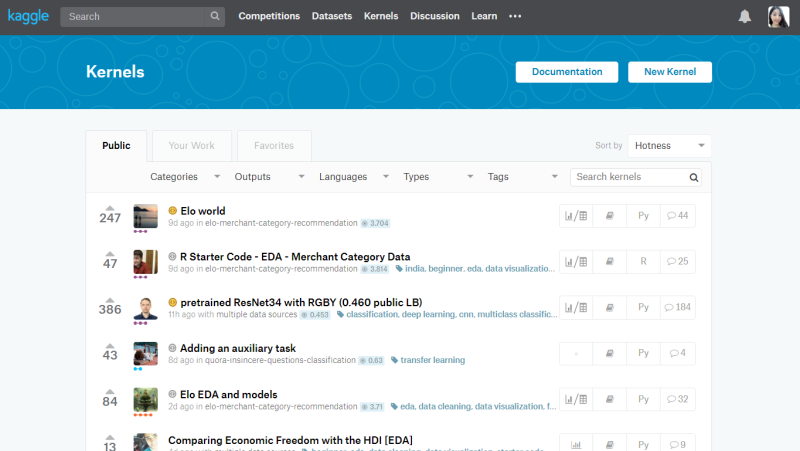
Task: Open Adding an auxiliary task kernel
Action: click(238, 348)
